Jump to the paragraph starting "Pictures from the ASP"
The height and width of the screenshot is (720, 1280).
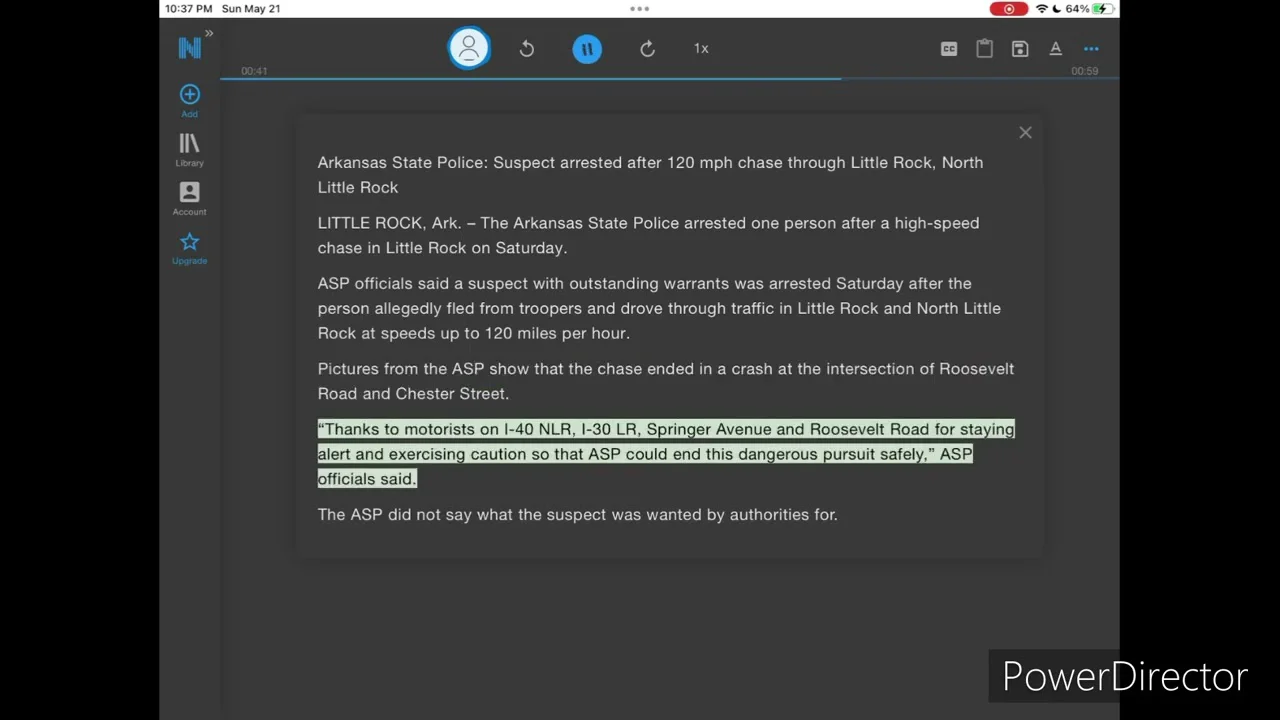(666, 381)
